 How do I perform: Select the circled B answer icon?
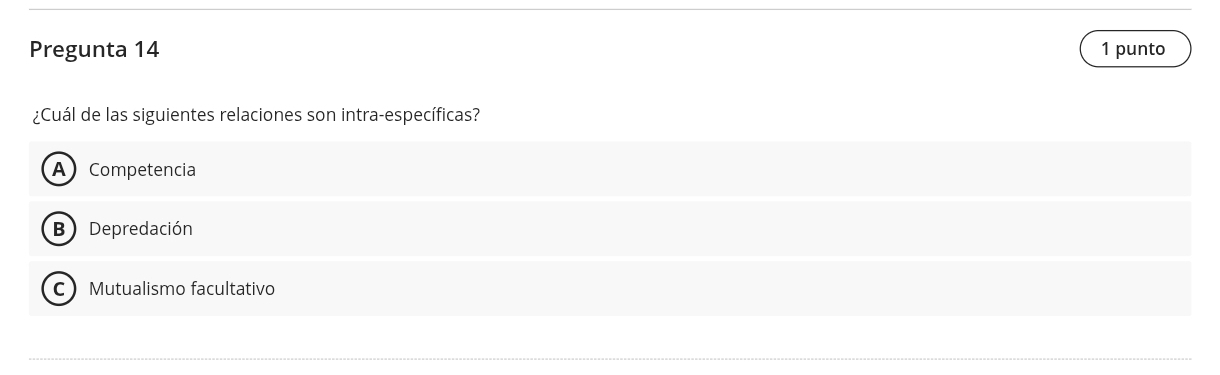59,229
